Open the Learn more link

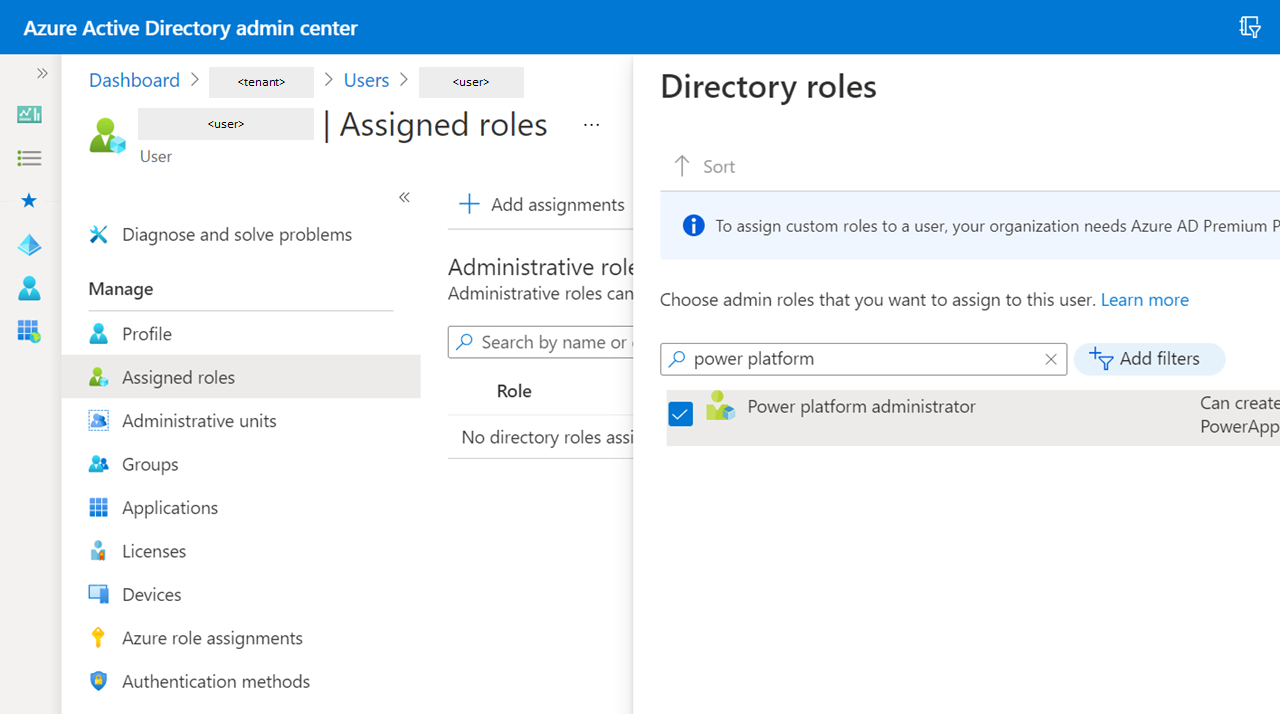(x=1144, y=300)
